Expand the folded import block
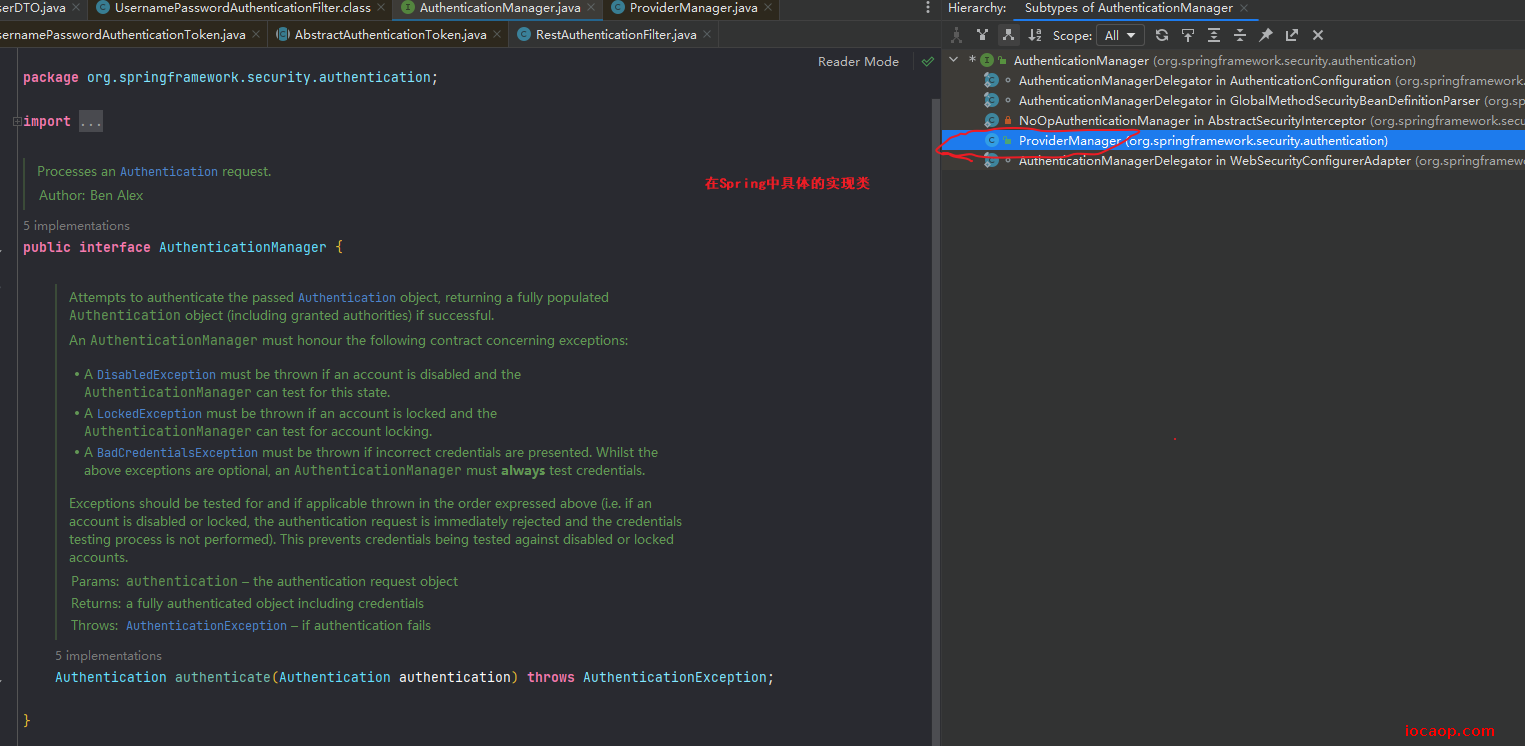 point(16,121)
